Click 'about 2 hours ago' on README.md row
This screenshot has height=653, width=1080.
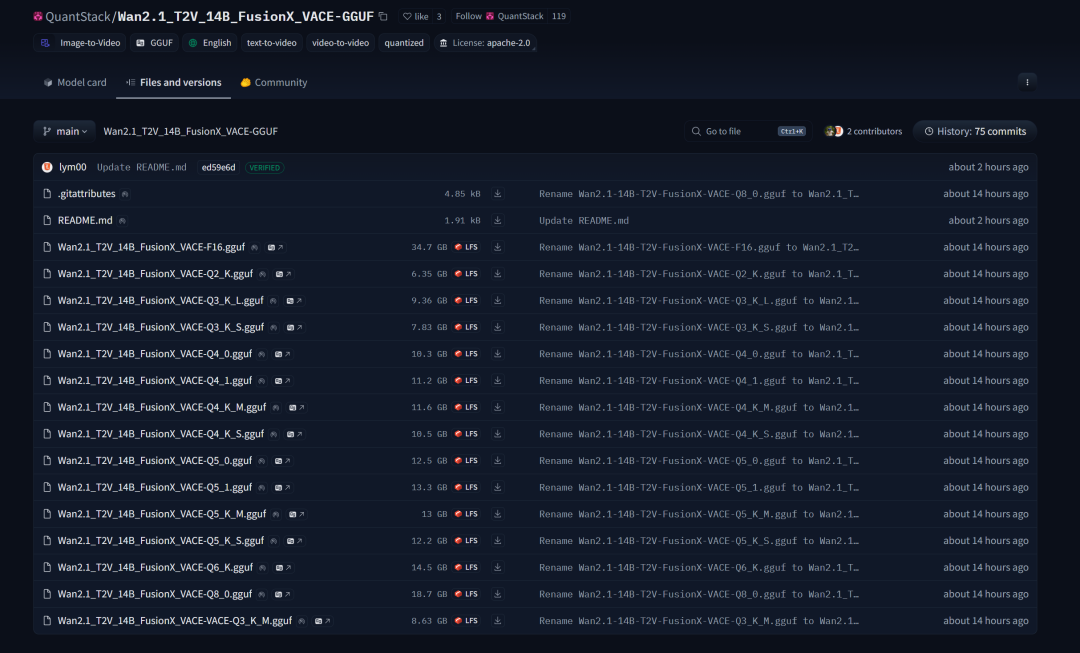(x=988, y=220)
